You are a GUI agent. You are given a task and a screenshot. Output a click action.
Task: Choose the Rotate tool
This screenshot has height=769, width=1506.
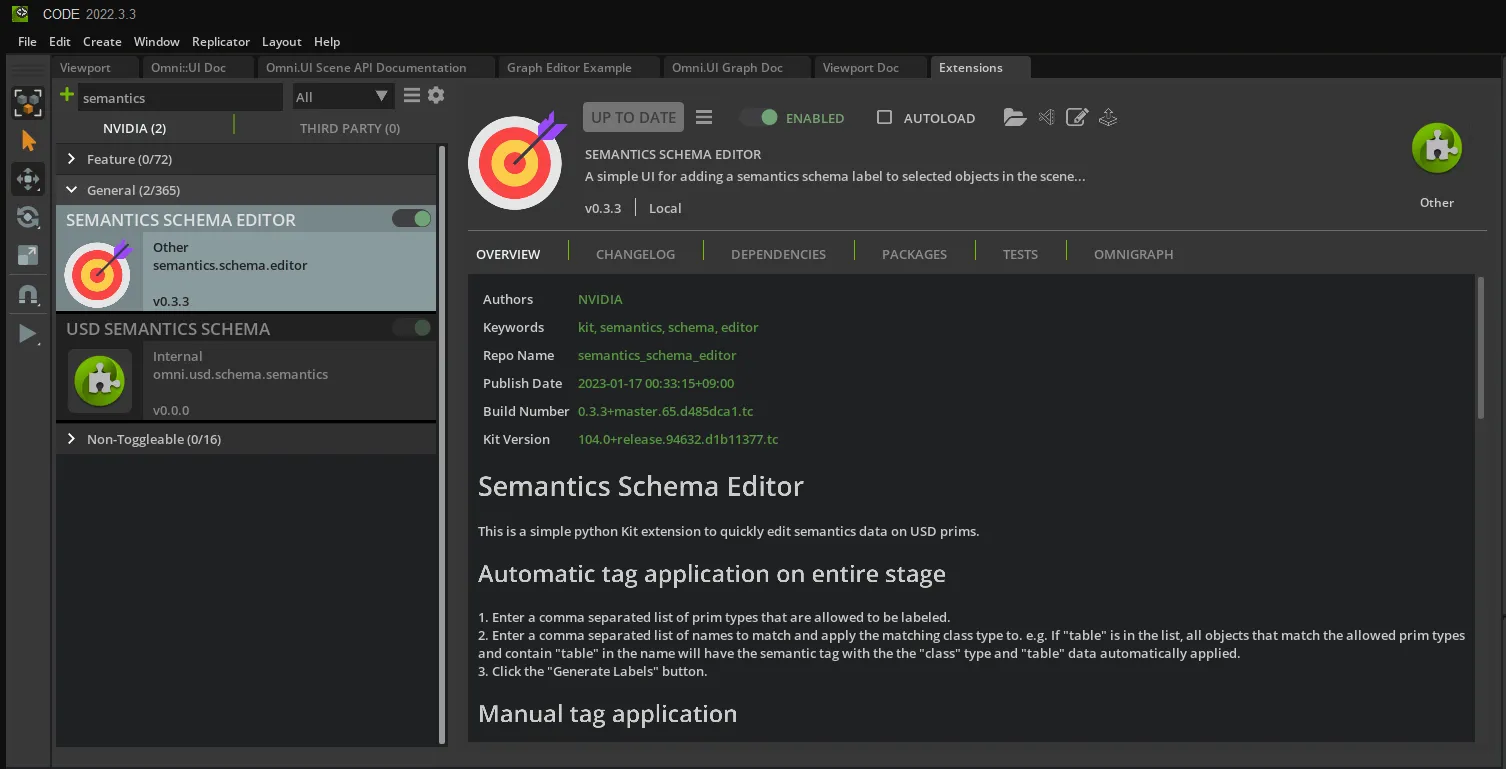click(x=28, y=217)
